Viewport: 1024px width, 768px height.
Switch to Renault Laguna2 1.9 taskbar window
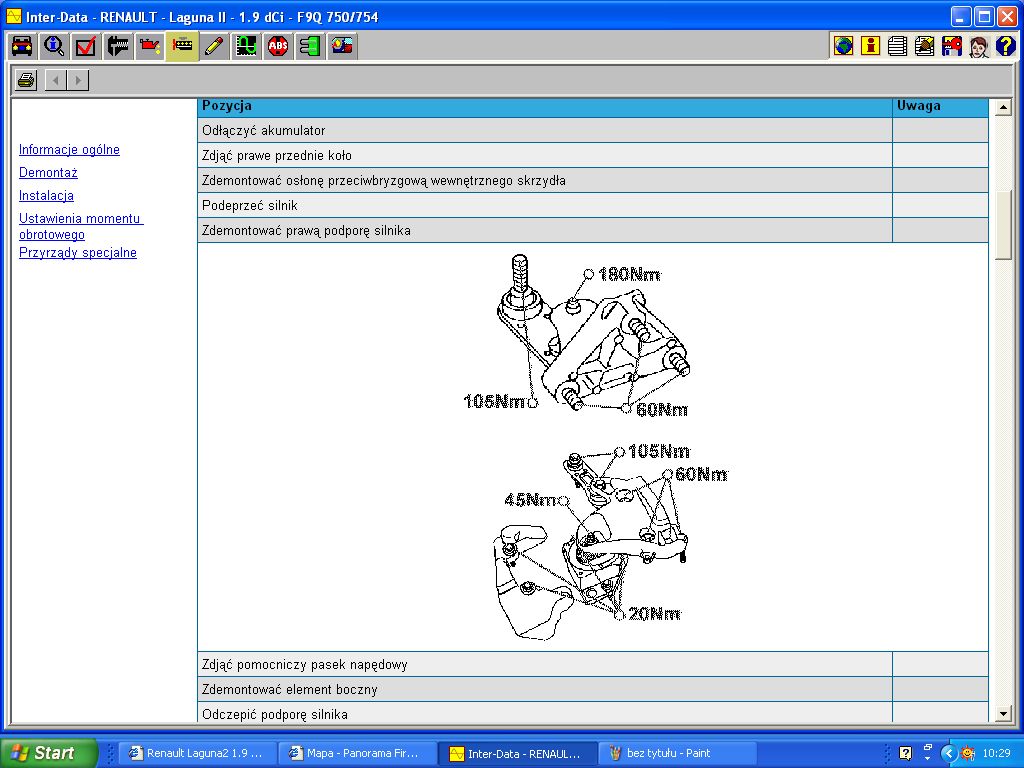click(197, 753)
